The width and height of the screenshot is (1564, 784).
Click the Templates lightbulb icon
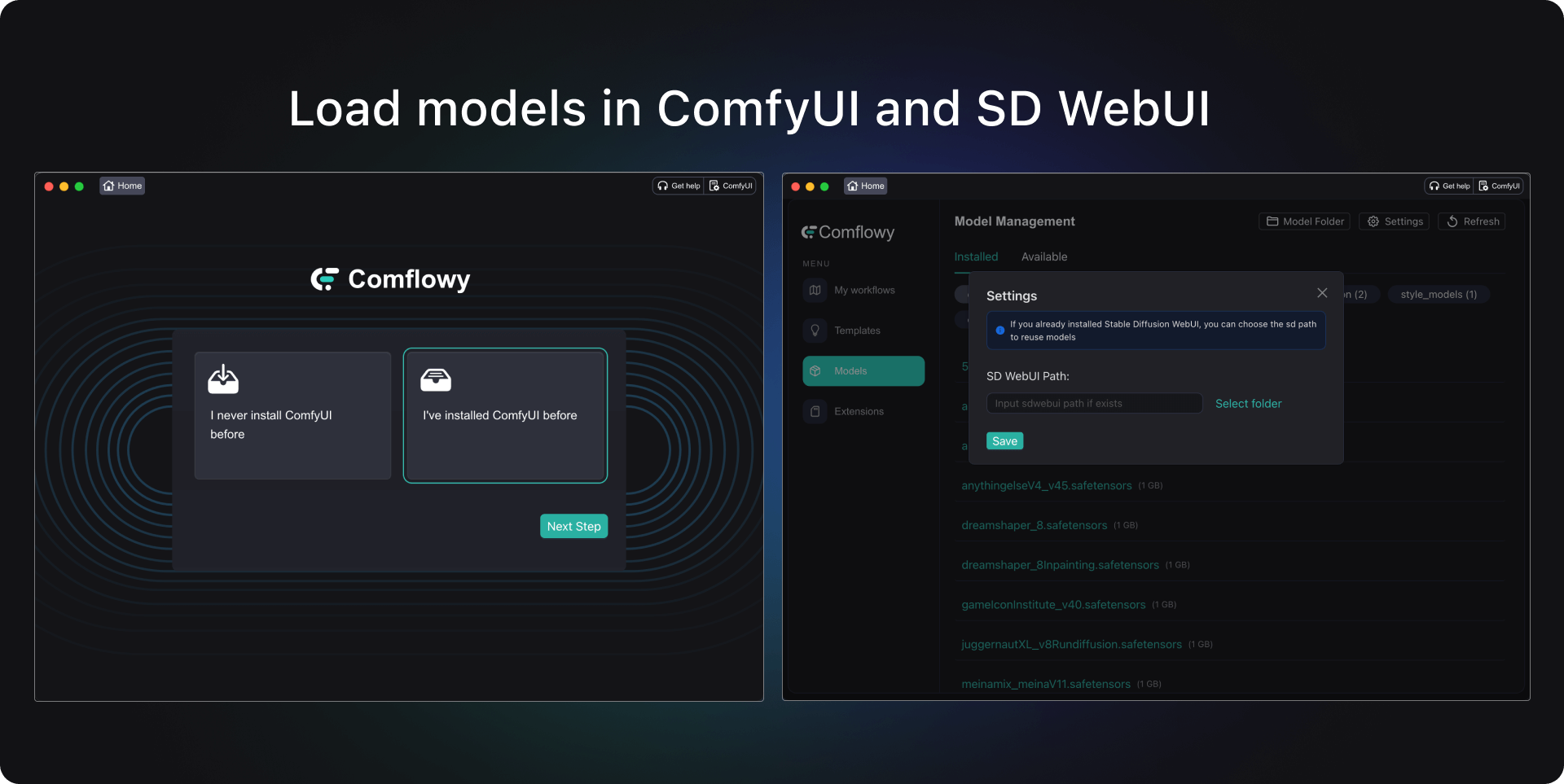(815, 331)
